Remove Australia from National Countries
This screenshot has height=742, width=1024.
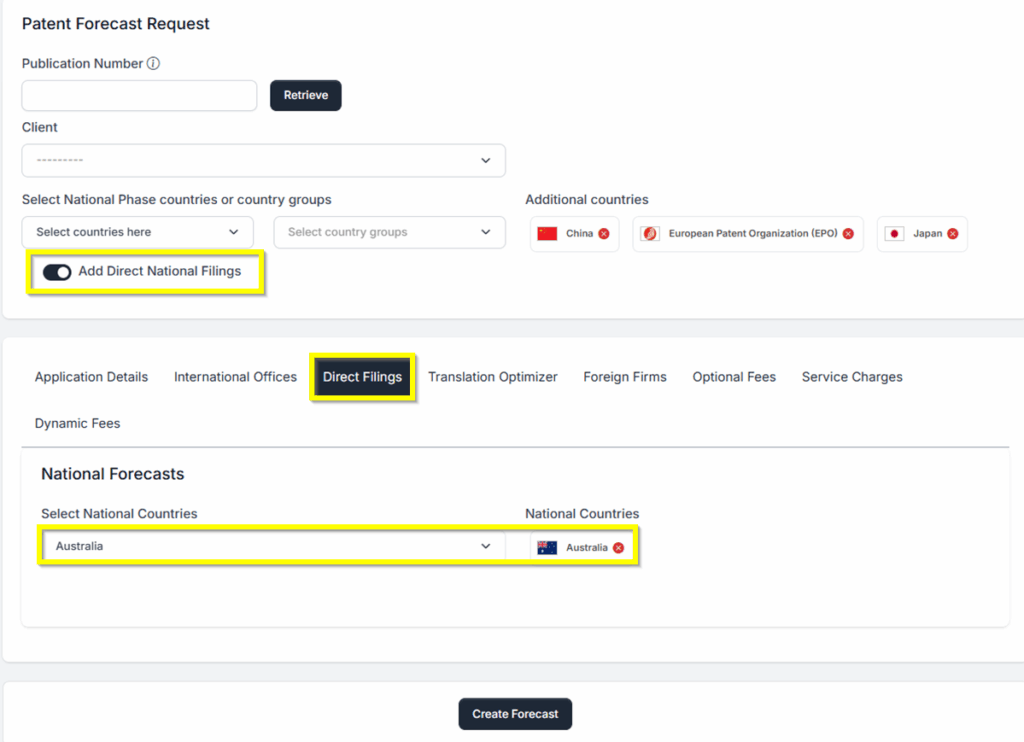tap(618, 547)
